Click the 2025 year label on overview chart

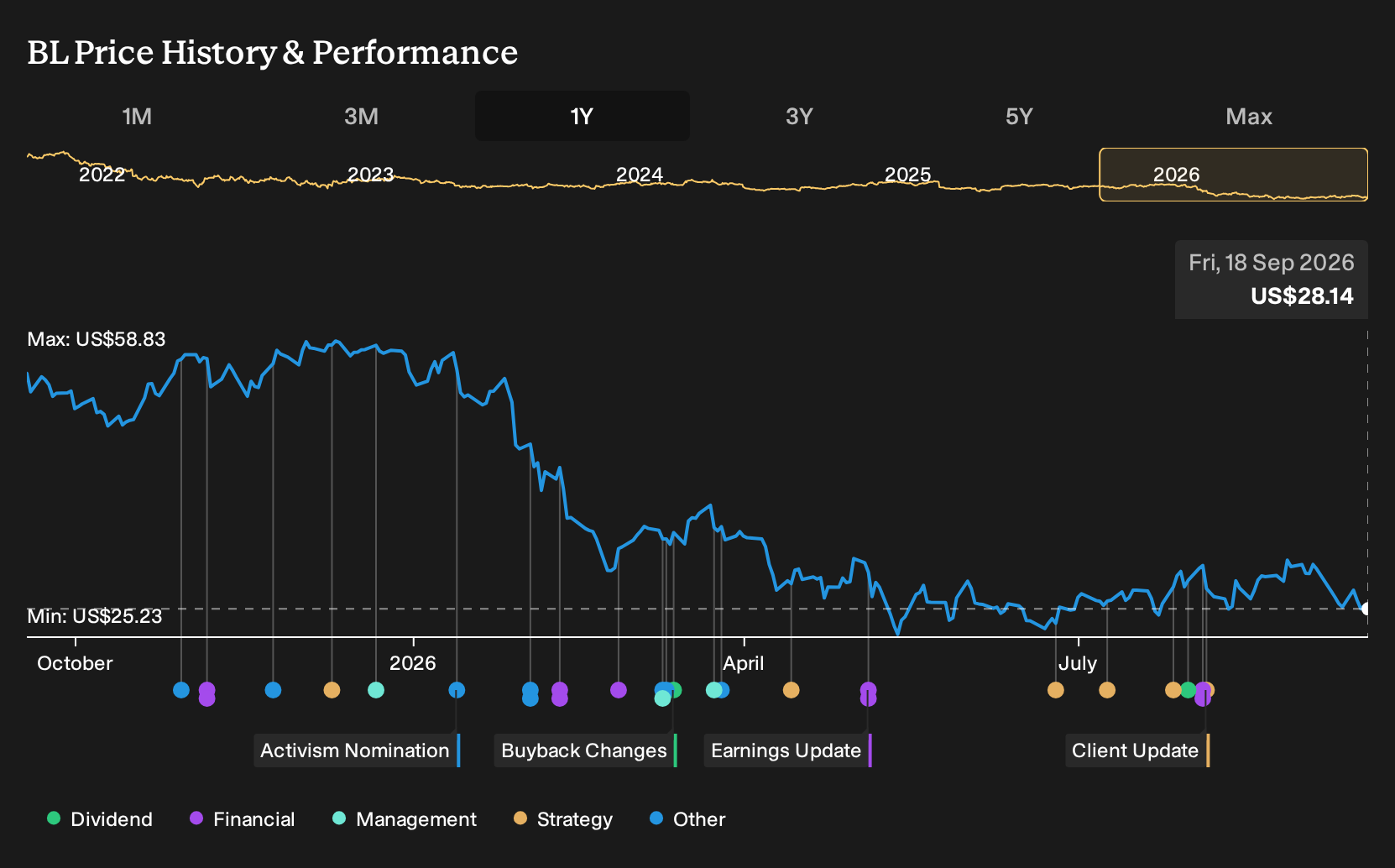908,175
